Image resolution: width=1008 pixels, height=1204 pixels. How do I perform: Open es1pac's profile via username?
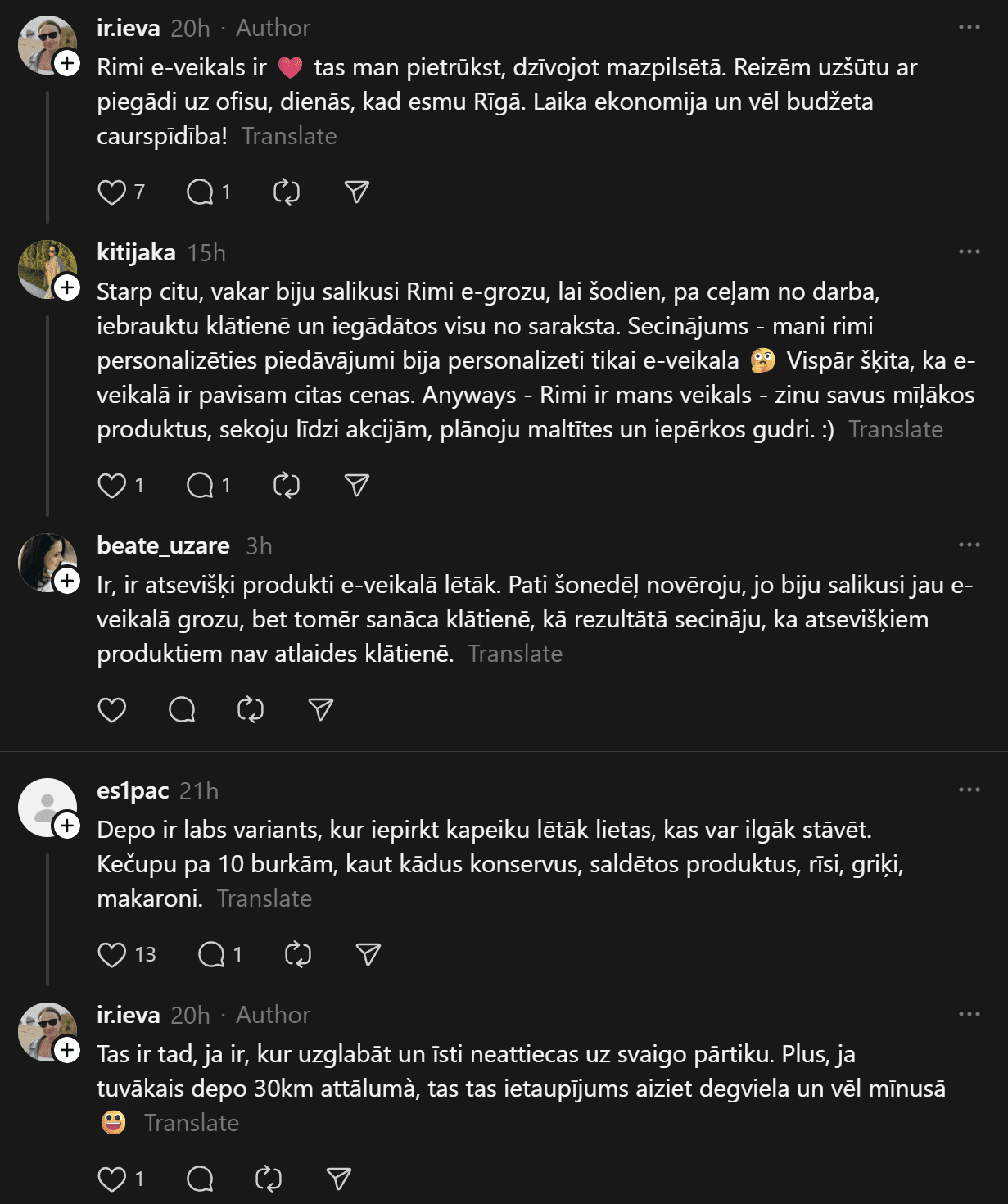pyautogui.click(x=133, y=790)
